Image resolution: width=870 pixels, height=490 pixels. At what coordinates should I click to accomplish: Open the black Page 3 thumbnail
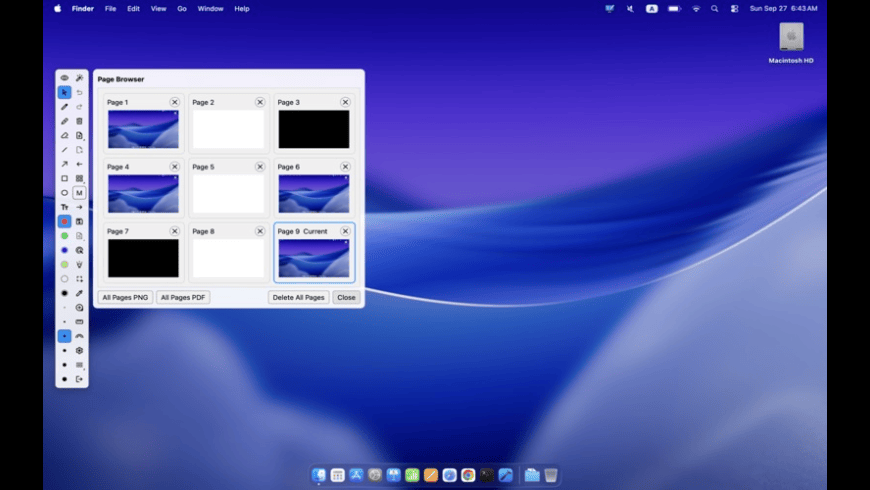(314, 129)
